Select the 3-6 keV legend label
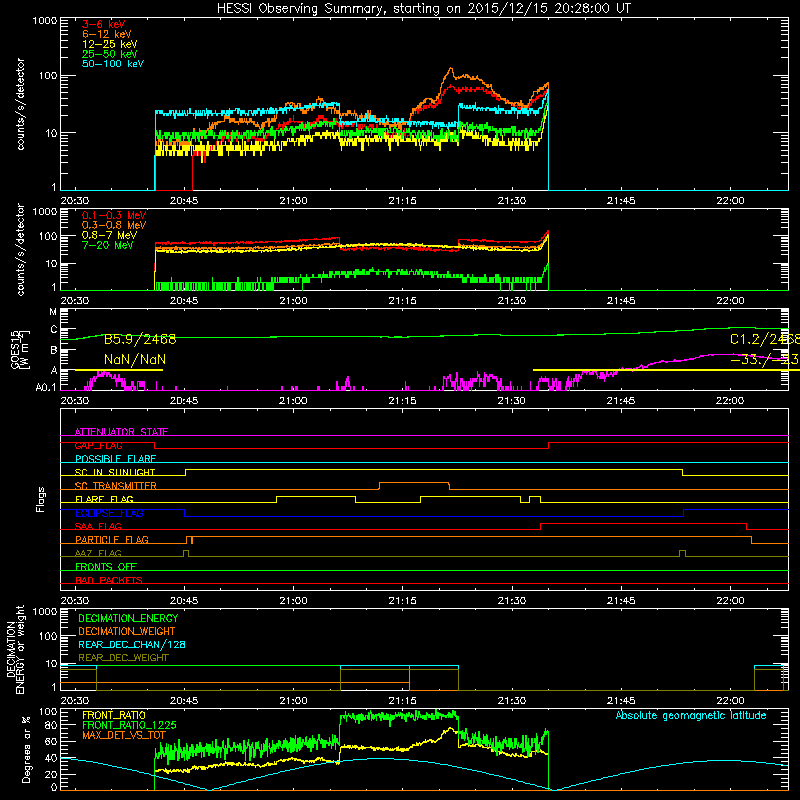Viewport: 800px width, 800px height. 104,24
